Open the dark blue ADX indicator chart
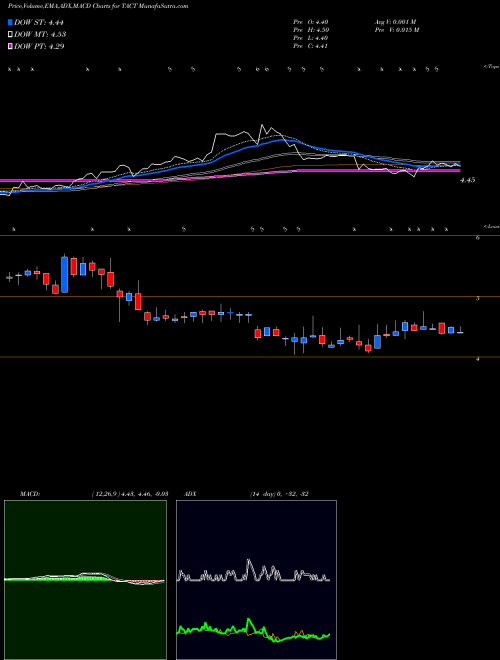Screen dimensions: 500x660 click(256, 580)
